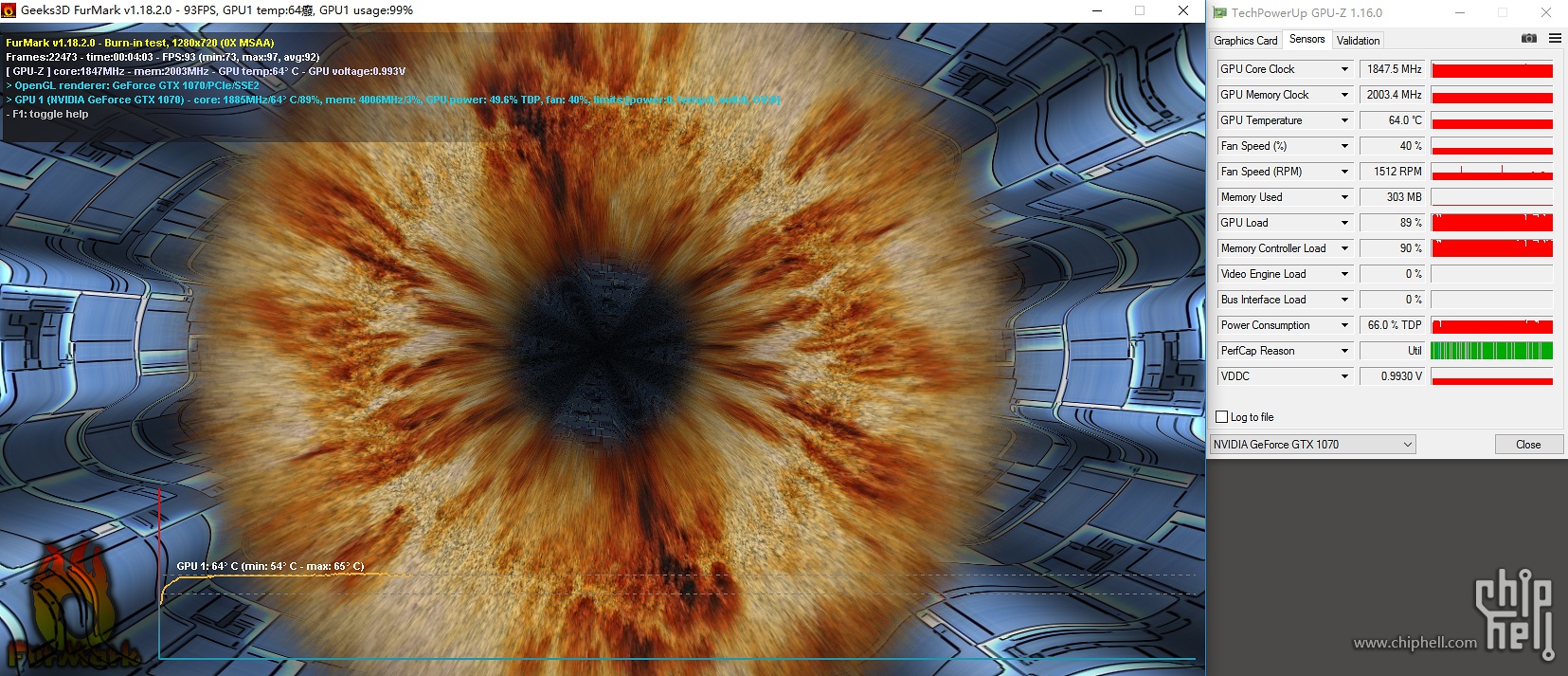Close the GPU-Z window with title bar X
1568x676 pixels.
point(1546,12)
